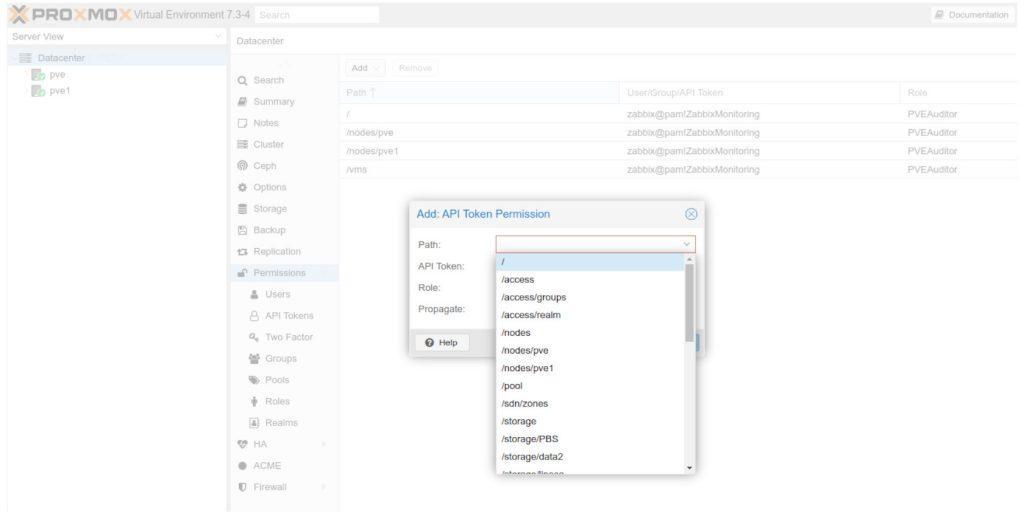
Task: Click the Notes icon
Action: [242, 123]
